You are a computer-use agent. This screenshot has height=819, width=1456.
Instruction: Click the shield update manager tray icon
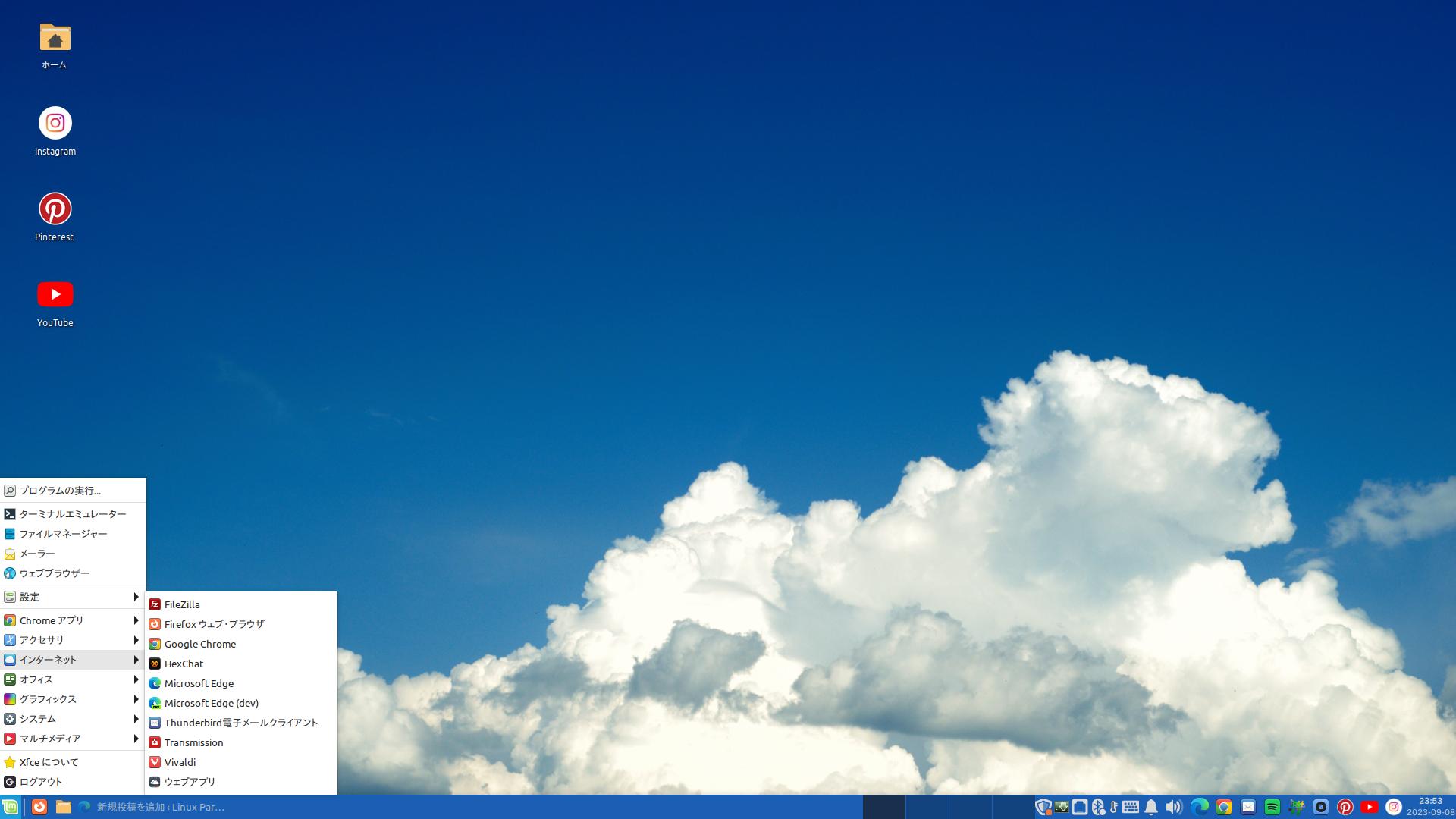pyautogui.click(x=1043, y=807)
